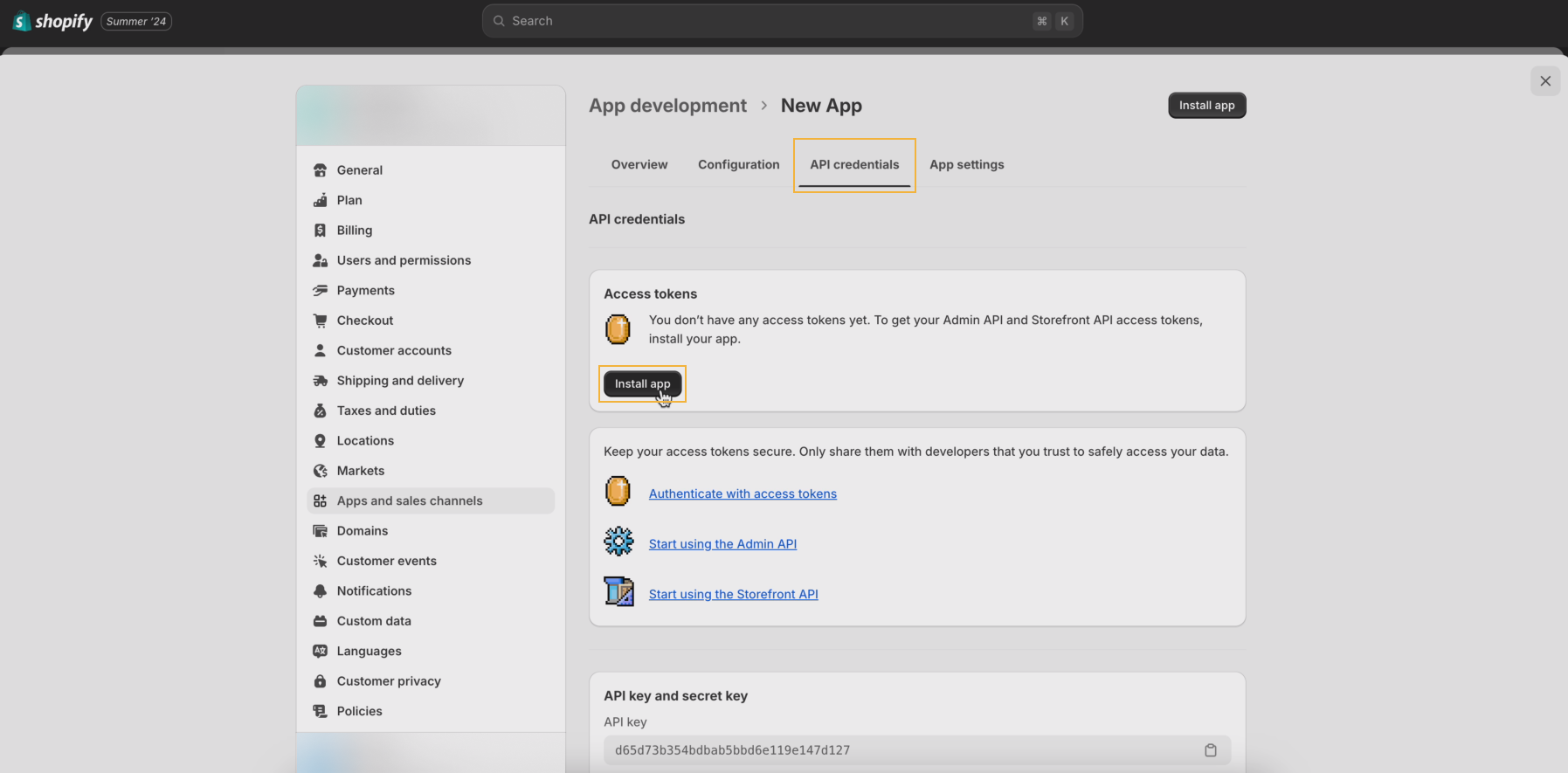The width and height of the screenshot is (1568, 773).
Task: Focus the Search field in the top bar
Action: click(782, 21)
